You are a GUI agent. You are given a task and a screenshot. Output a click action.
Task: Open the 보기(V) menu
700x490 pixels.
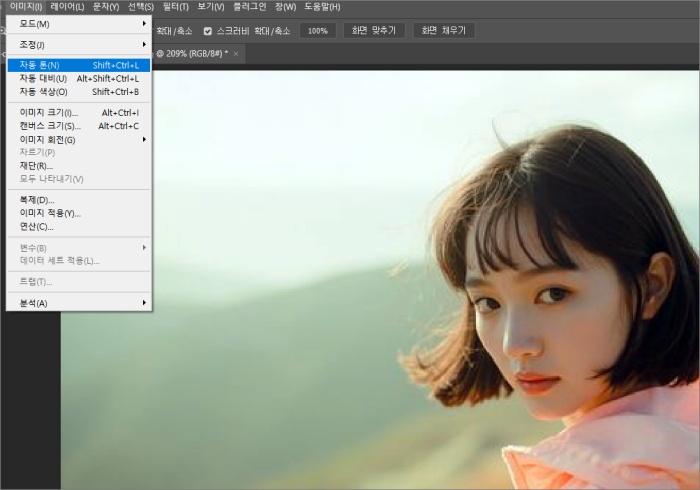(211, 7)
